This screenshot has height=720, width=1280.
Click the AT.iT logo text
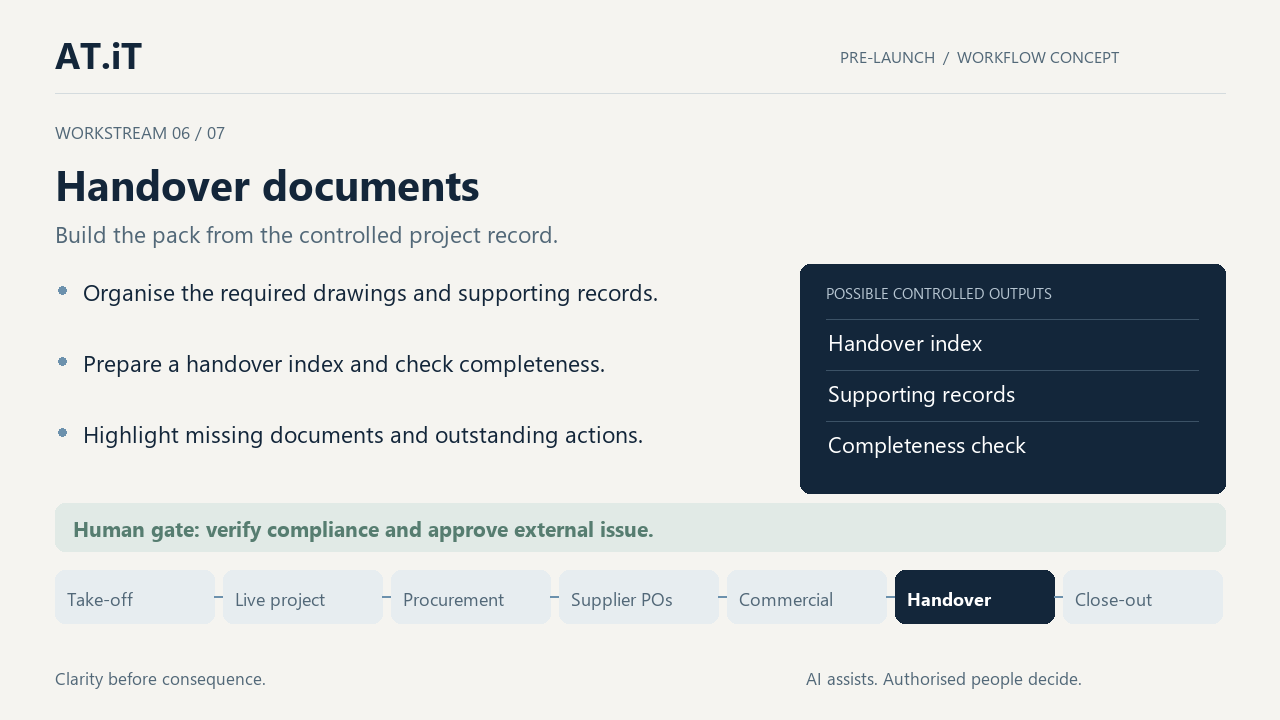[x=98, y=56]
